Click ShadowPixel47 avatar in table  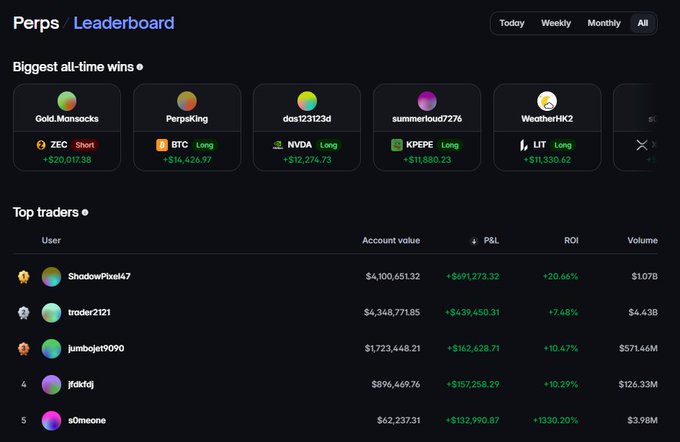(x=51, y=276)
